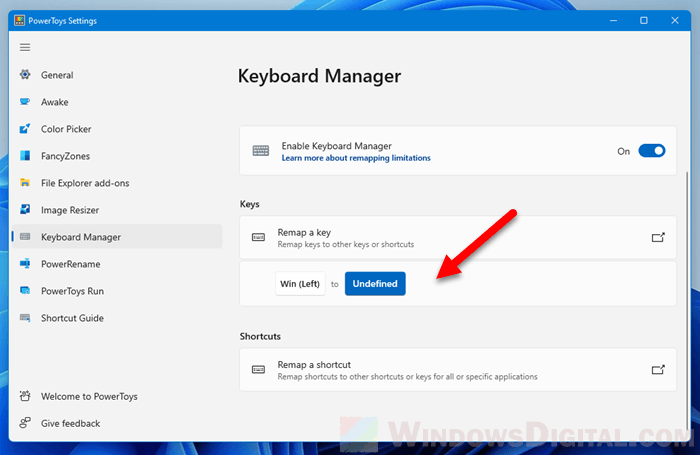Click the File Explorer add-ons folder icon
The image size is (700, 455).
[25, 183]
